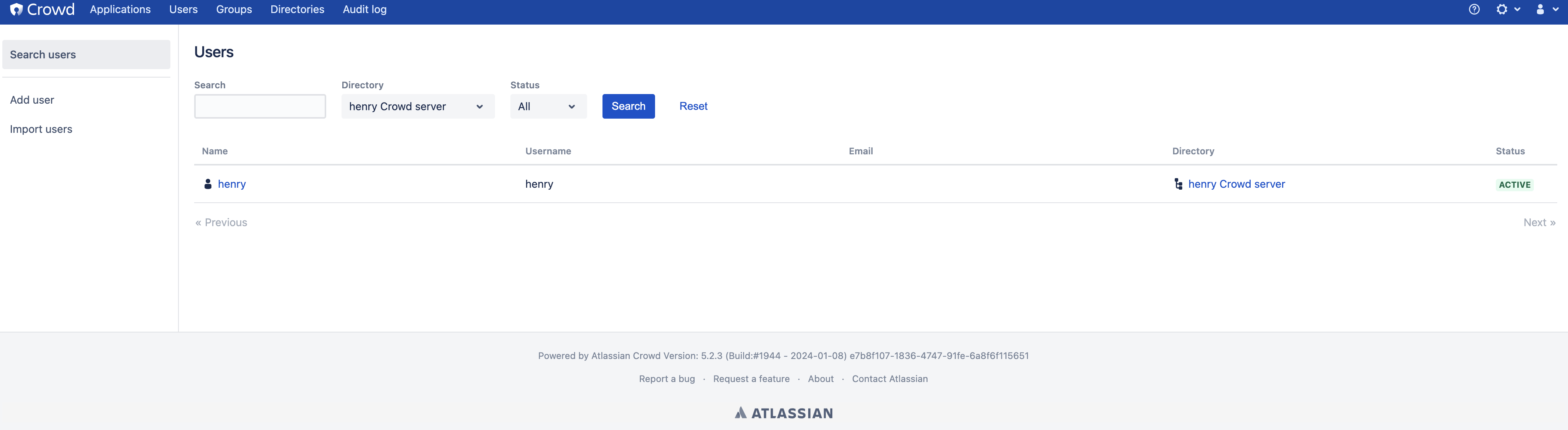Open the Applications menu

click(x=120, y=9)
